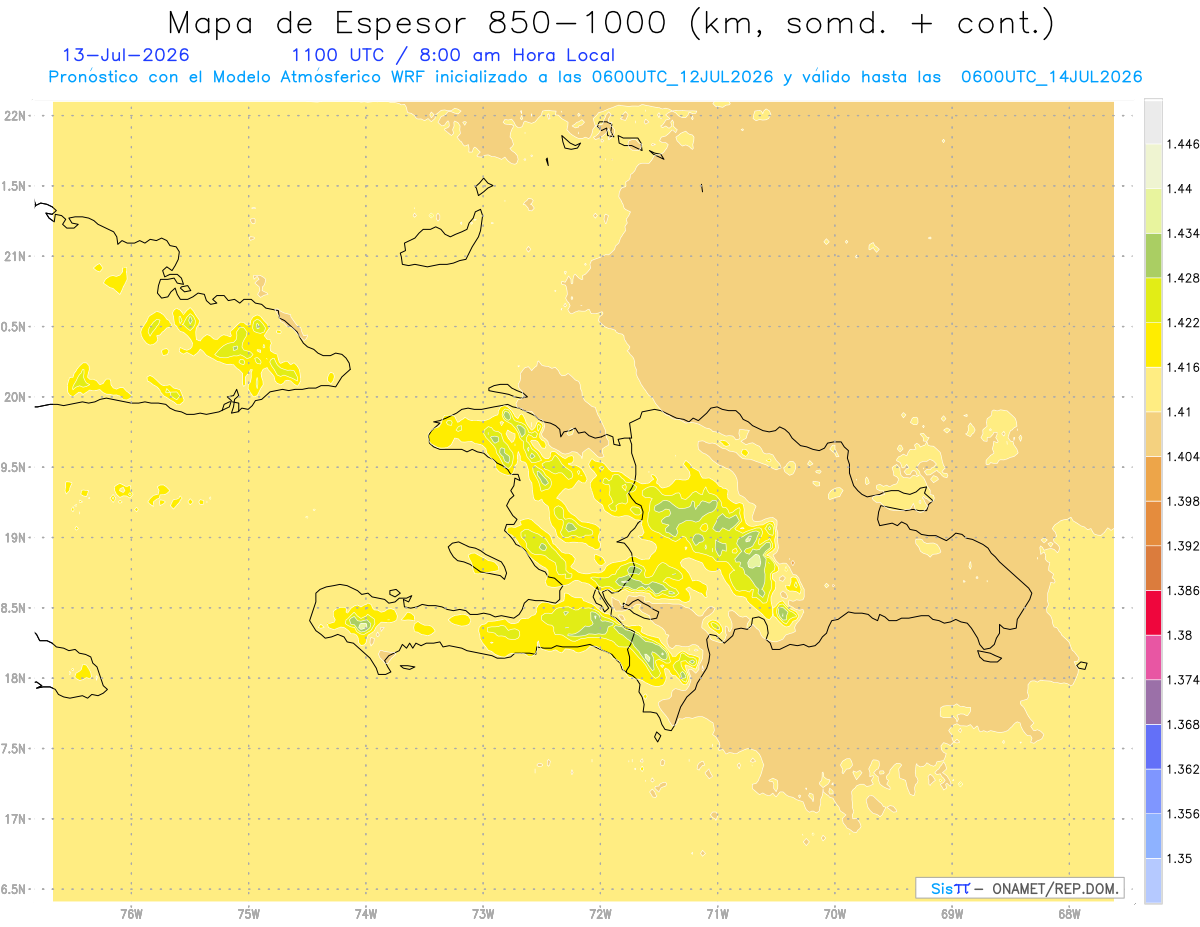Click the 76W longitude label
1200x927 pixels.
[x=131, y=915]
